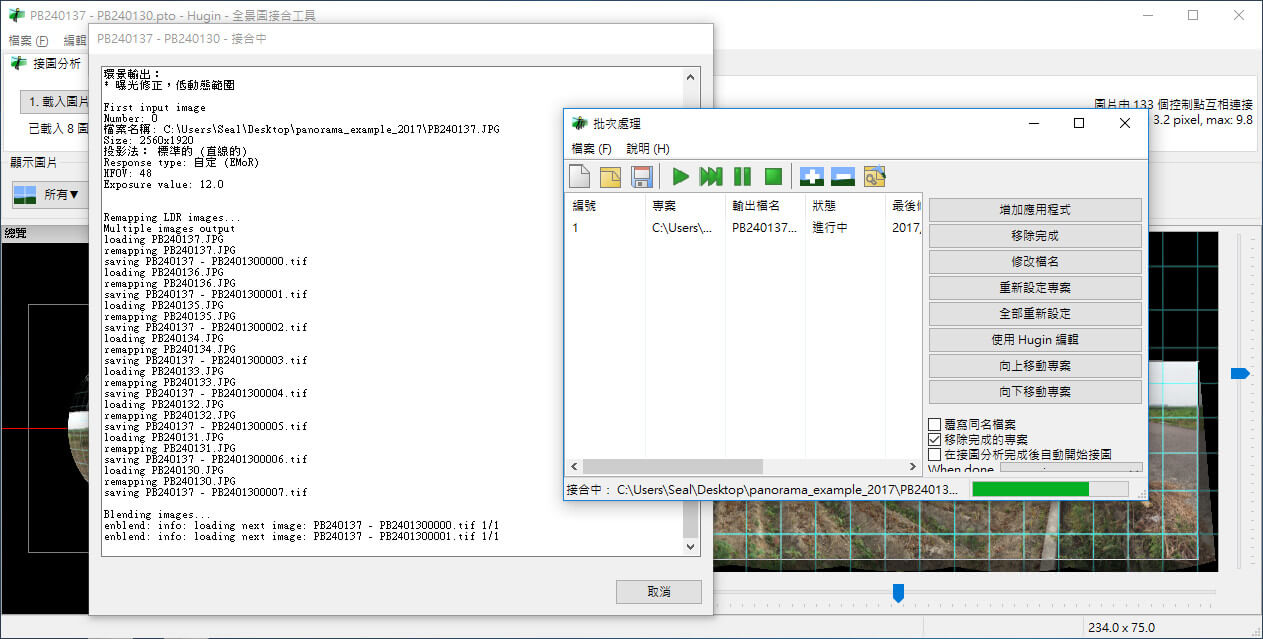Click the skip project fast-forward icon
This screenshot has height=639, width=1263.
(x=711, y=177)
